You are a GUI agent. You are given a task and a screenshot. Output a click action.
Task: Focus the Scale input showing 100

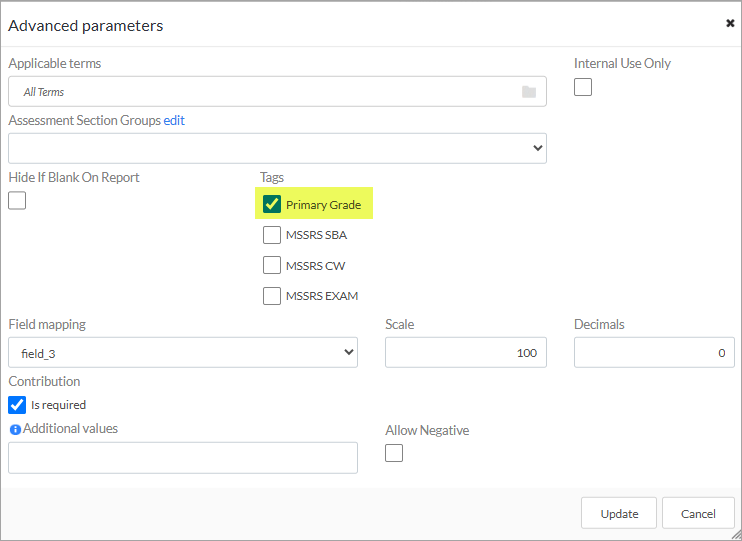pos(466,352)
